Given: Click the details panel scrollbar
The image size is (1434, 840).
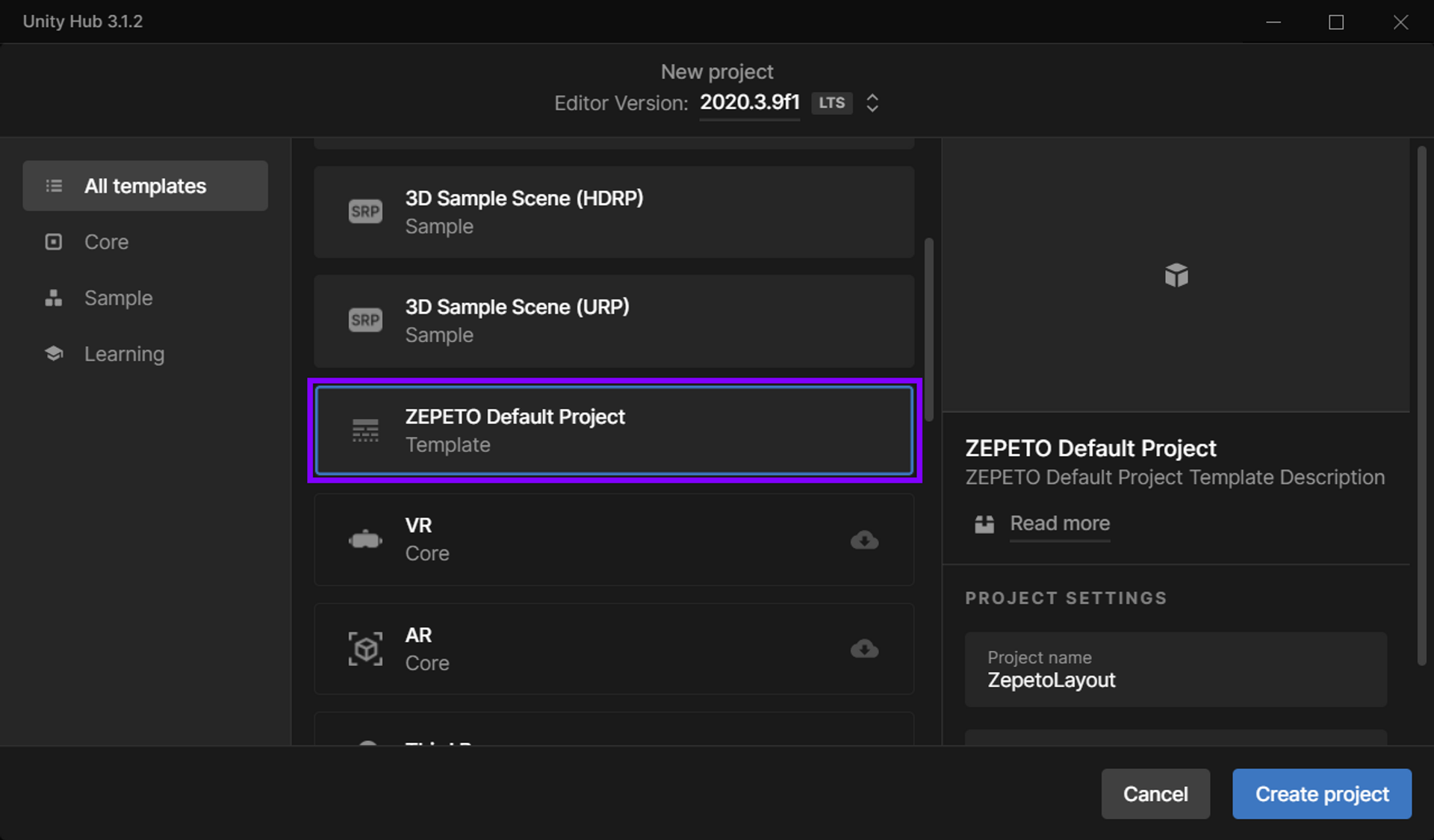Looking at the screenshot, I should click(1422, 405).
